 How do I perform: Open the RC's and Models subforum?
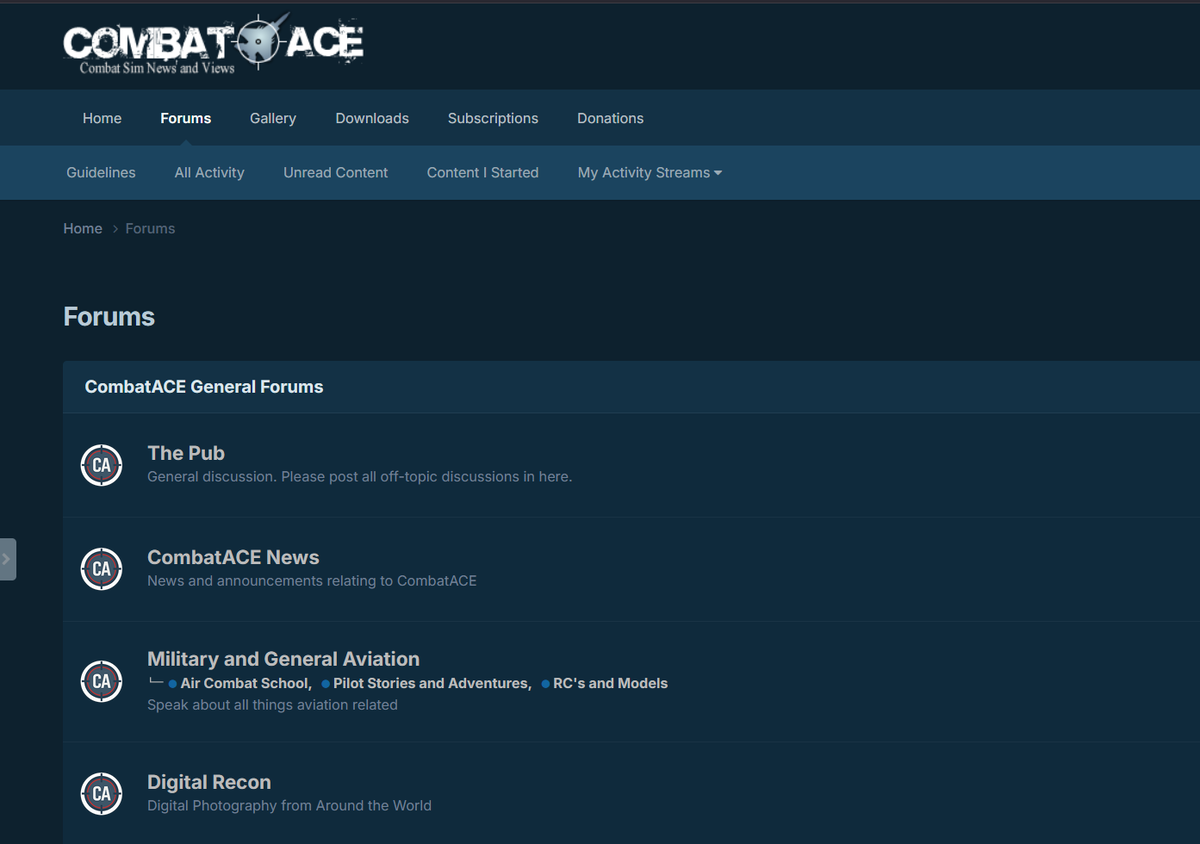click(610, 683)
